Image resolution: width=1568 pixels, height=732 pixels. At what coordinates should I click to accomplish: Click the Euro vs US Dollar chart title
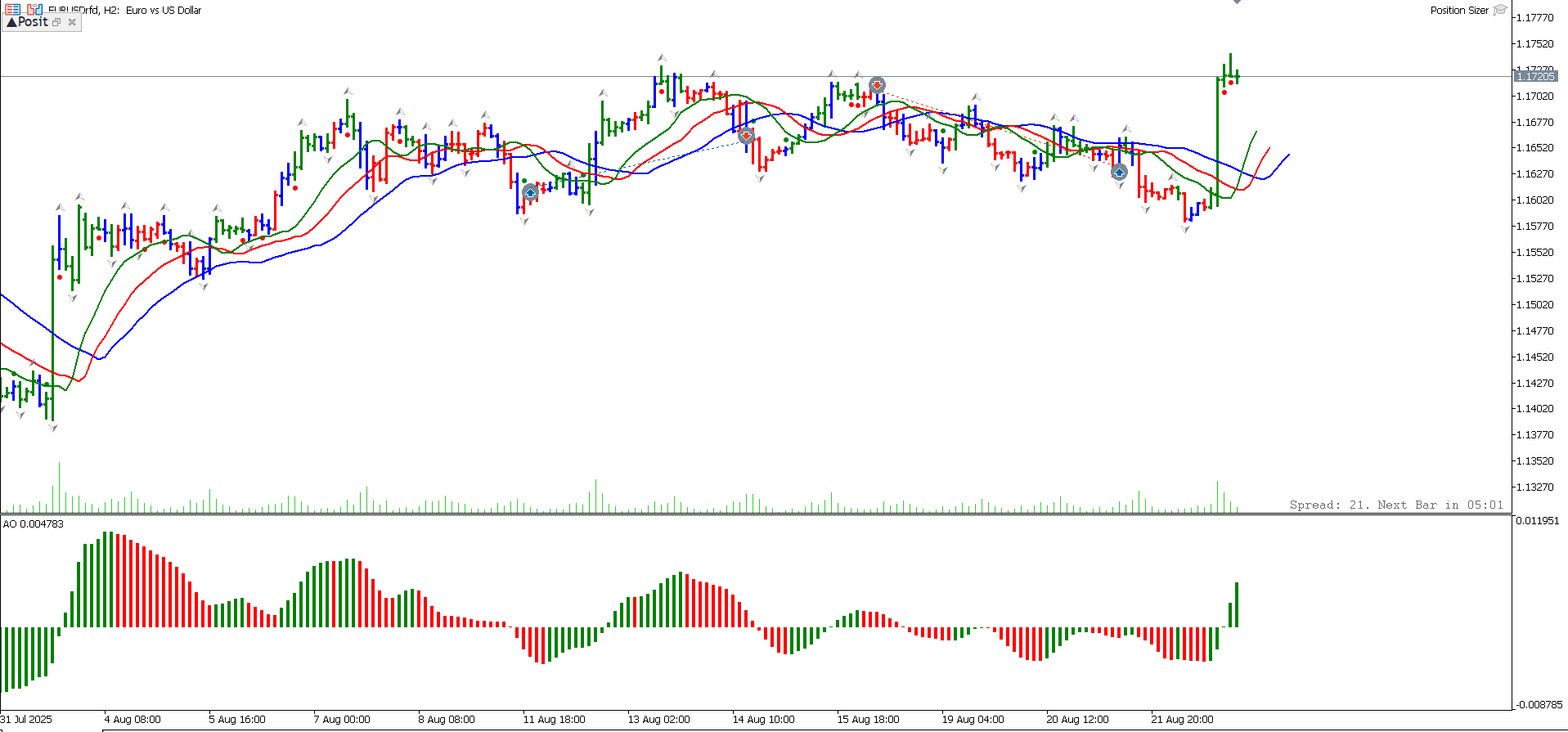164,10
